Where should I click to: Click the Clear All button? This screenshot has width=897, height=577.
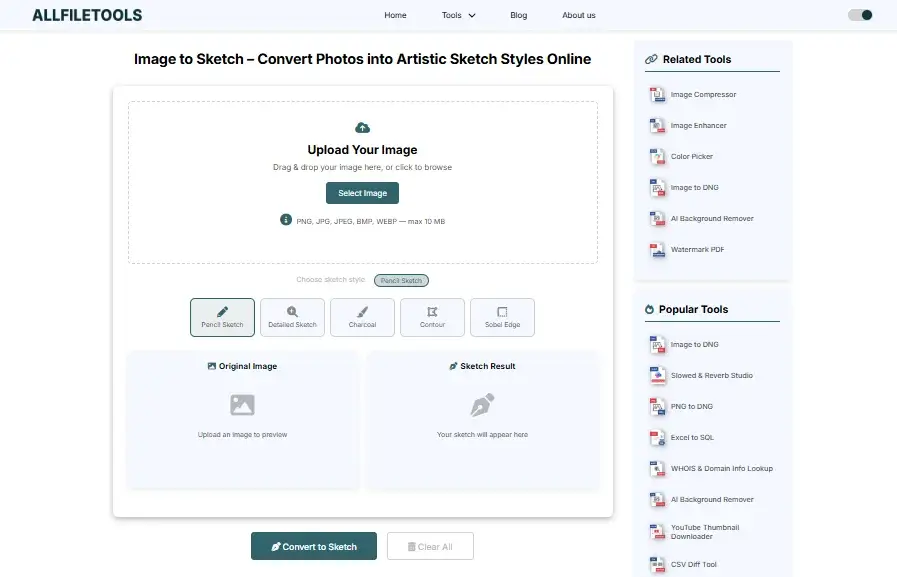click(430, 546)
